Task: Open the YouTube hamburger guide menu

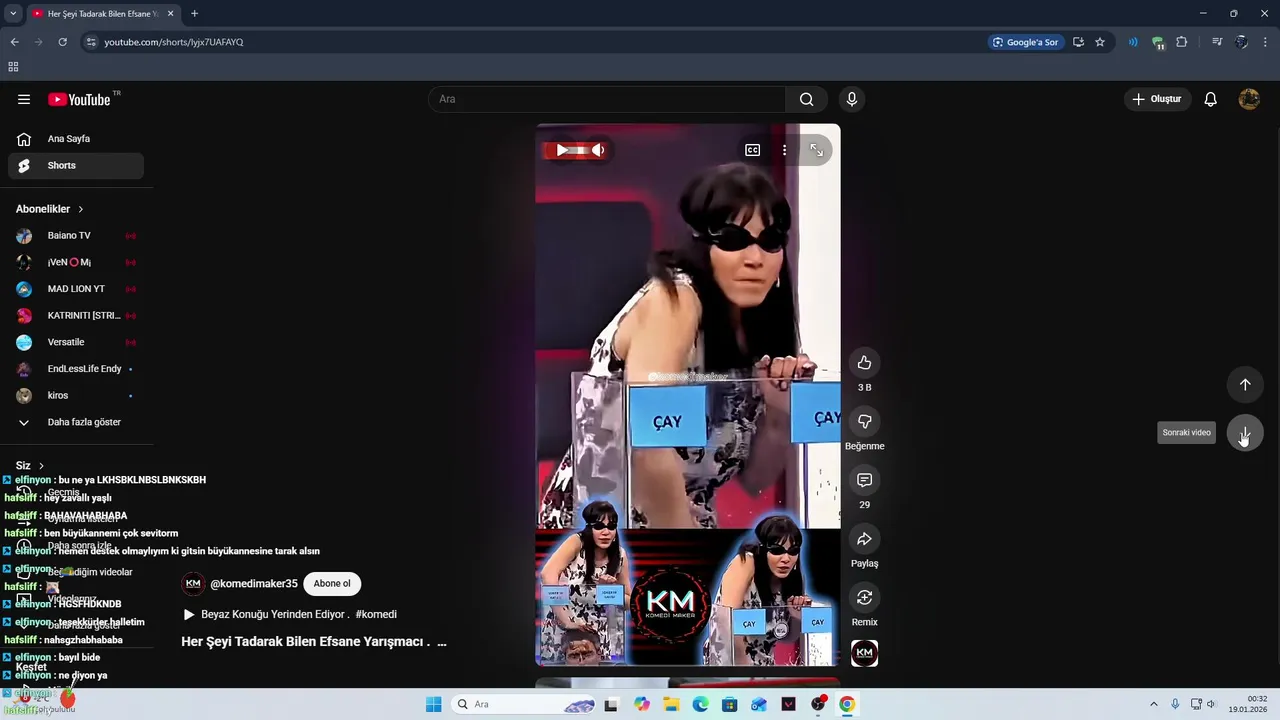Action: click(24, 99)
